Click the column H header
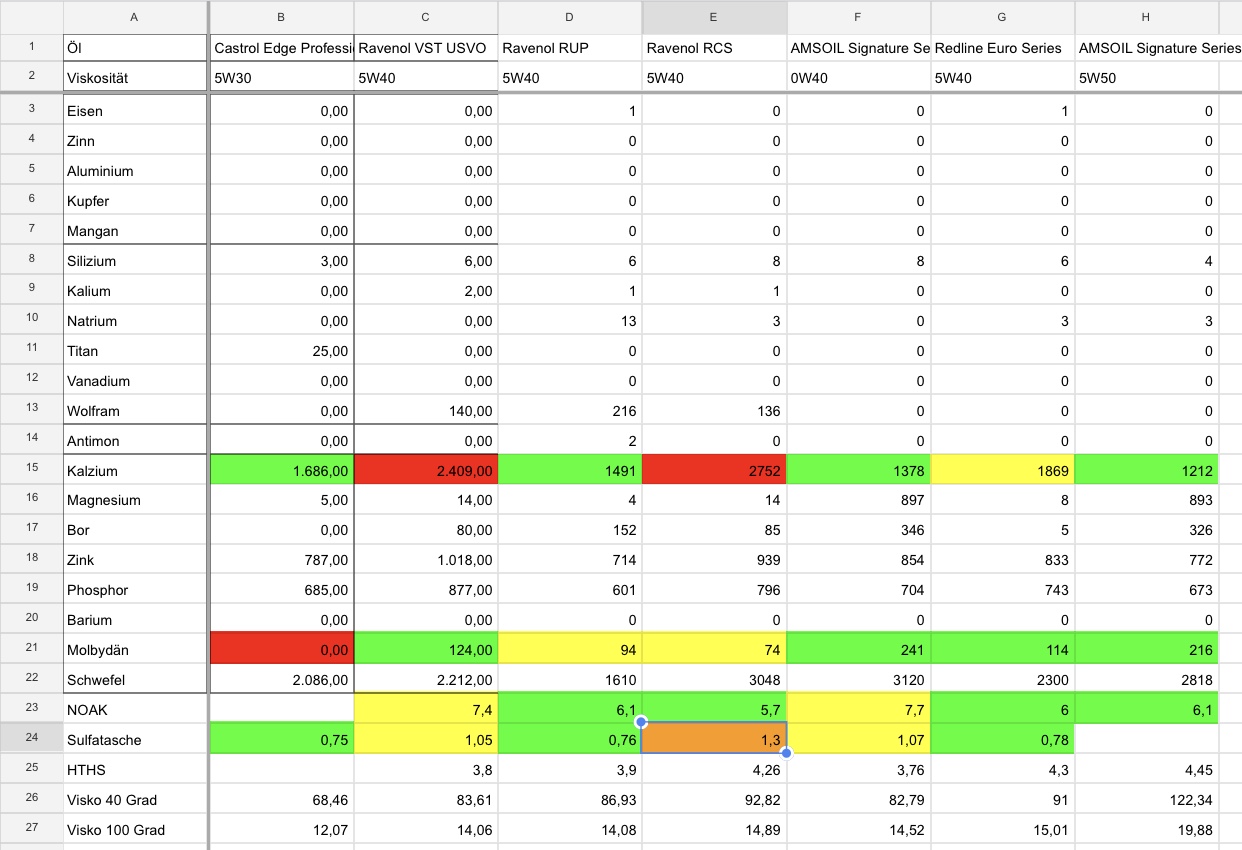1242x850 pixels. click(1146, 16)
